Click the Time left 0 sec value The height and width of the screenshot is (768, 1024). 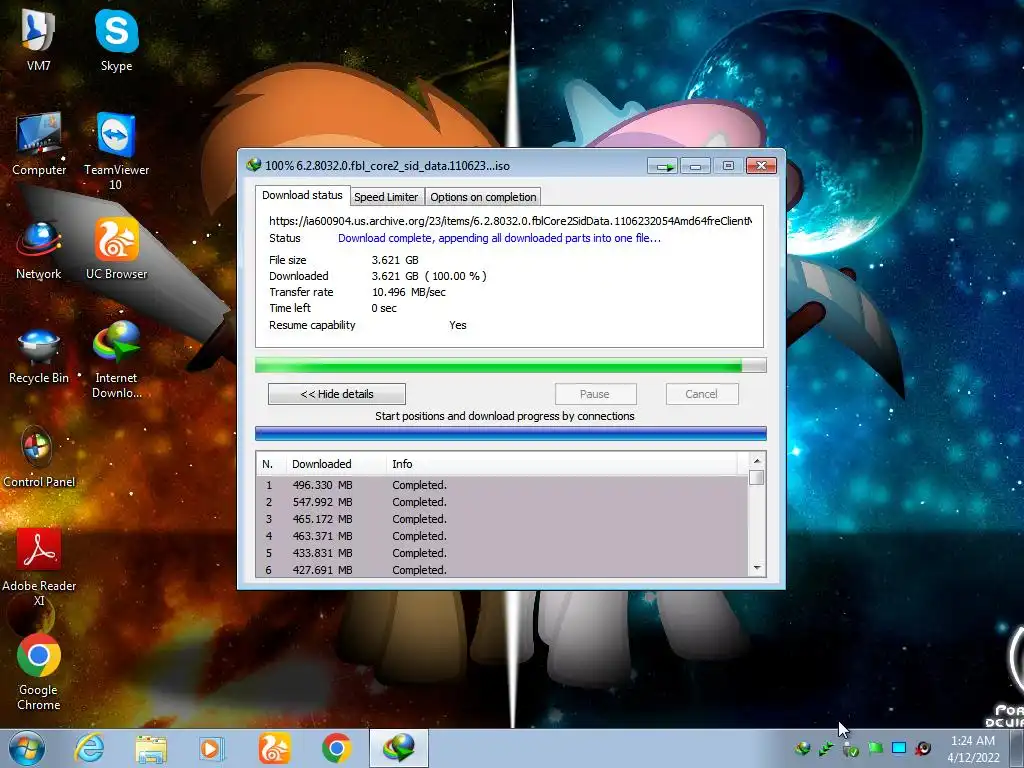(x=384, y=308)
